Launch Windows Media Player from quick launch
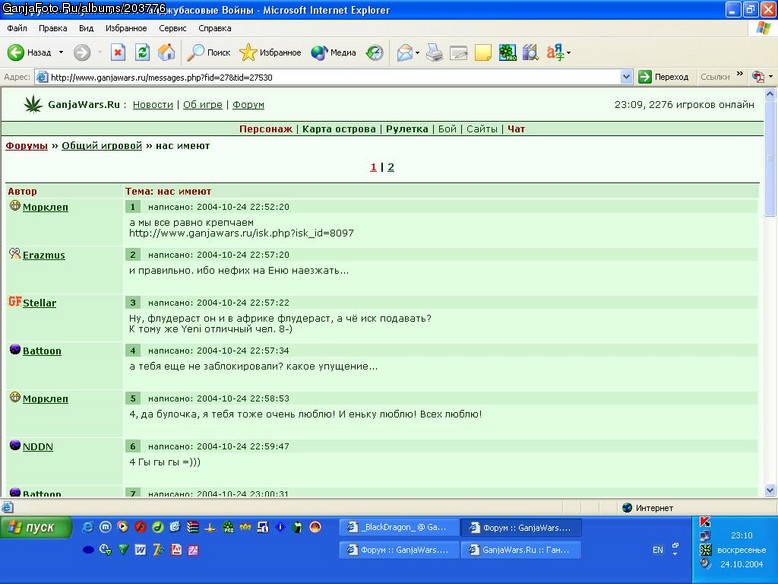 123,527
